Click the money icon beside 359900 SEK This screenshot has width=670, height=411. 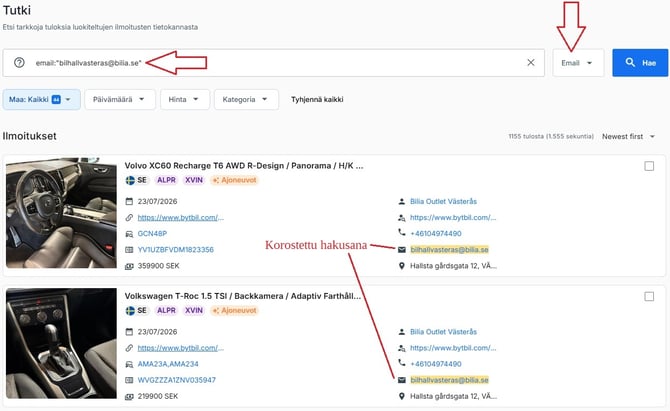pyautogui.click(x=129, y=266)
